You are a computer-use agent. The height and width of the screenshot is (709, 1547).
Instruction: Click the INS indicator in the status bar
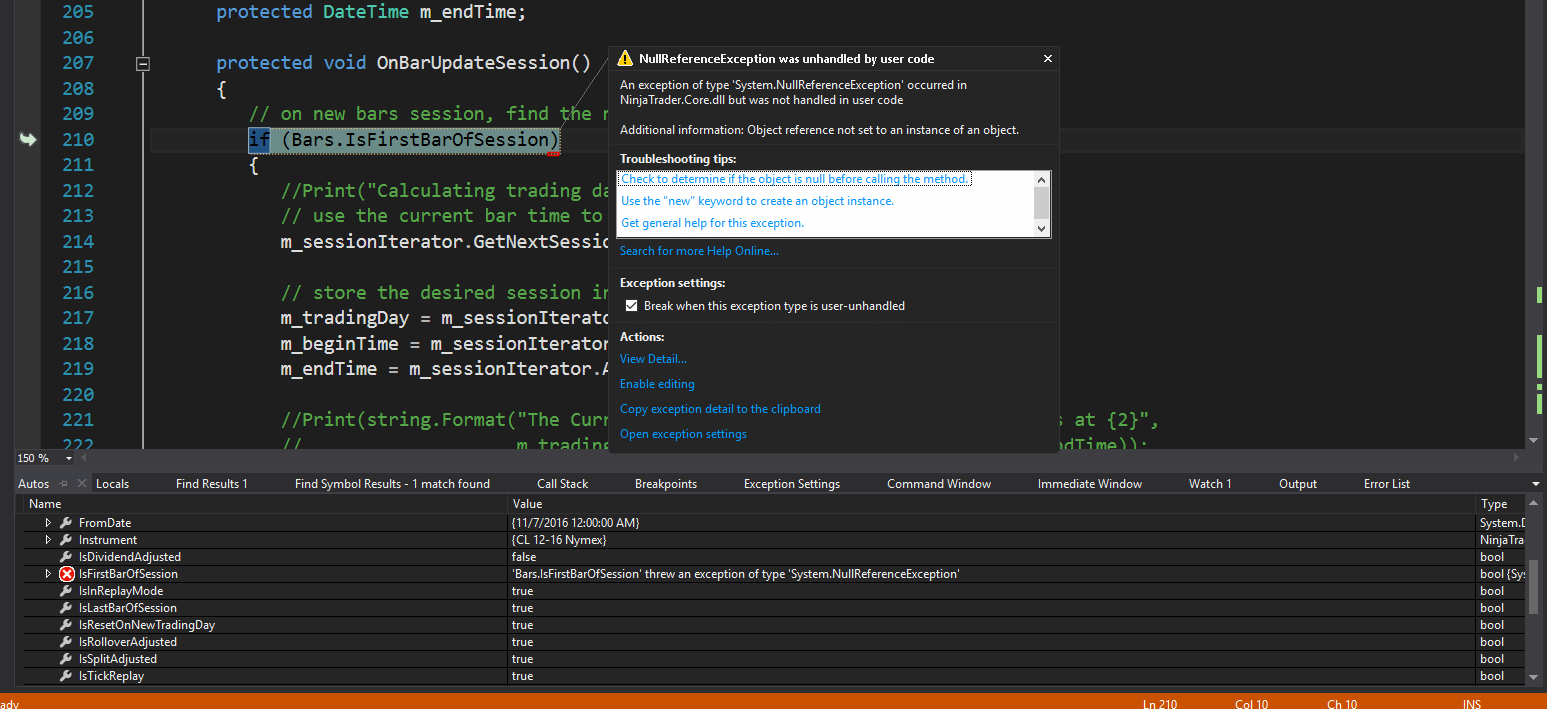(x=1471, y=704)
